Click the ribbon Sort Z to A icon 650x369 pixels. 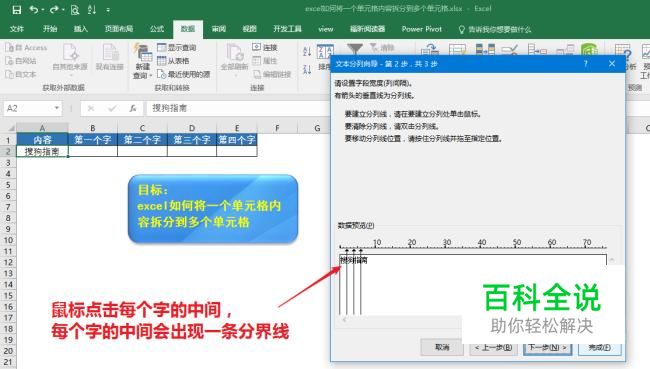pyautogui.click(x=307, y=69)
